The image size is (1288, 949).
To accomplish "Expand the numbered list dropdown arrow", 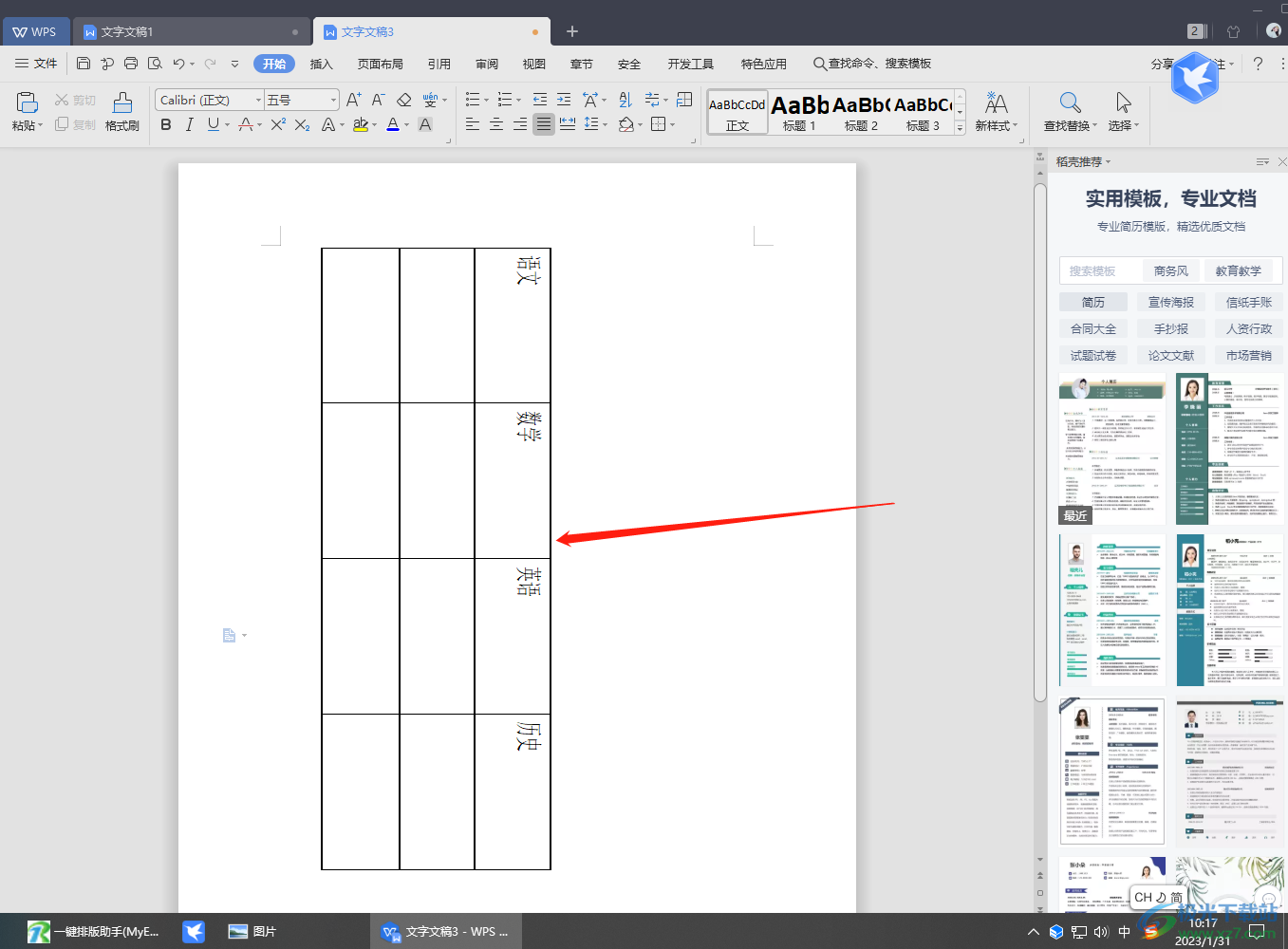I will click(518, 100).
